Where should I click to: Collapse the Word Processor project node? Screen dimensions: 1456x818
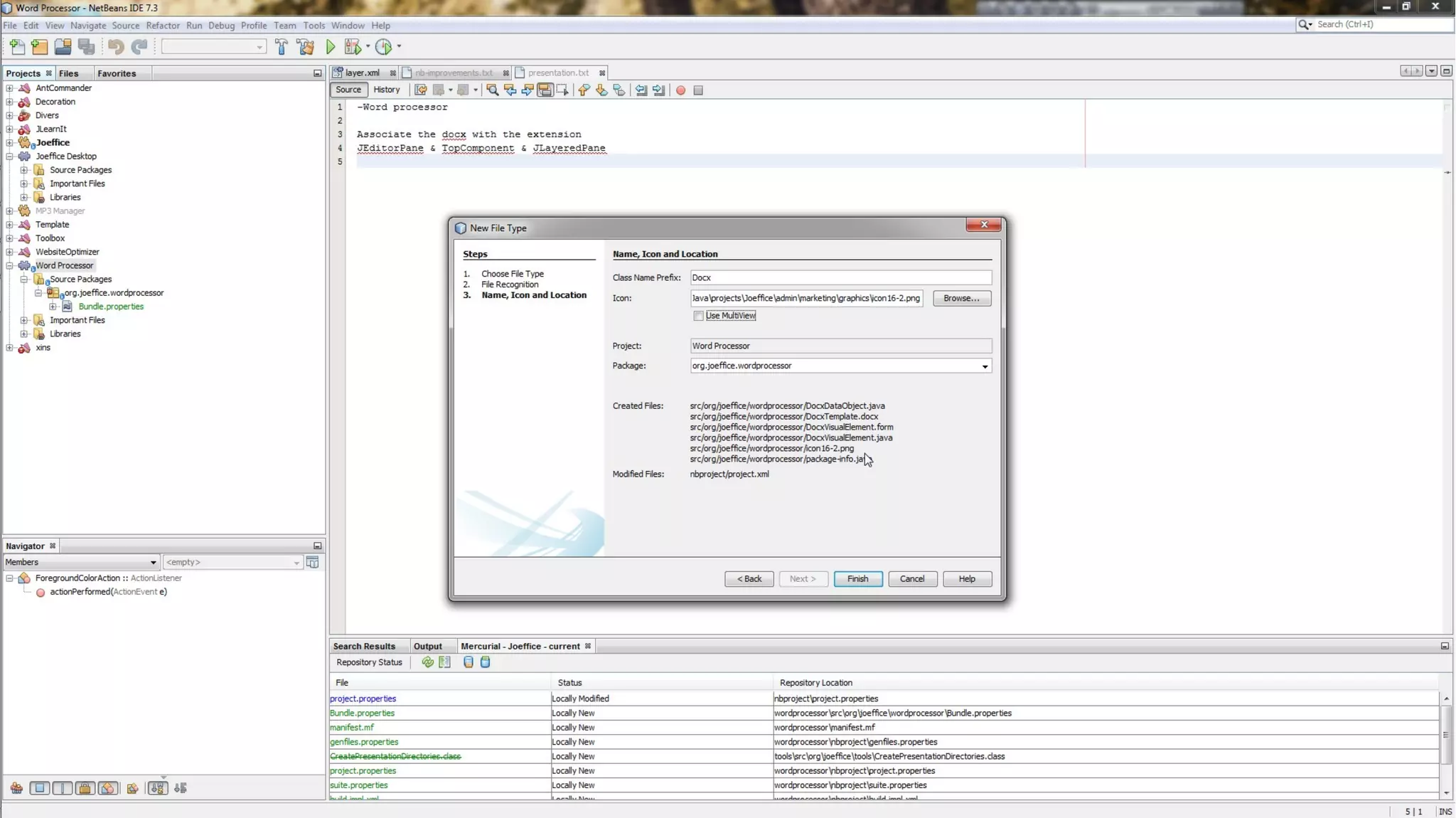[x=10, y=265]
